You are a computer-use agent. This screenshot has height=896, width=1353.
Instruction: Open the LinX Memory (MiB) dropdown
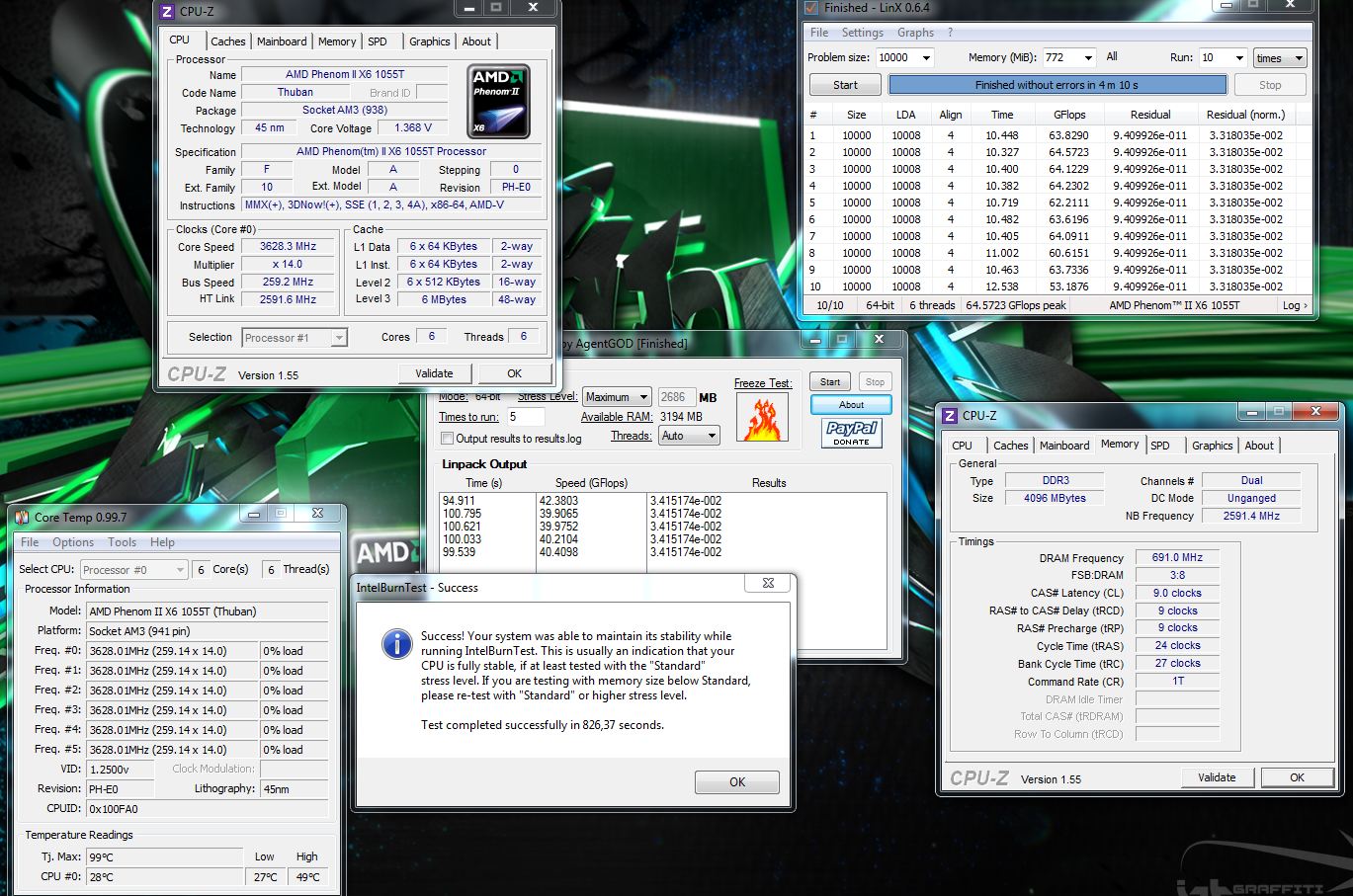[1088, 58]
